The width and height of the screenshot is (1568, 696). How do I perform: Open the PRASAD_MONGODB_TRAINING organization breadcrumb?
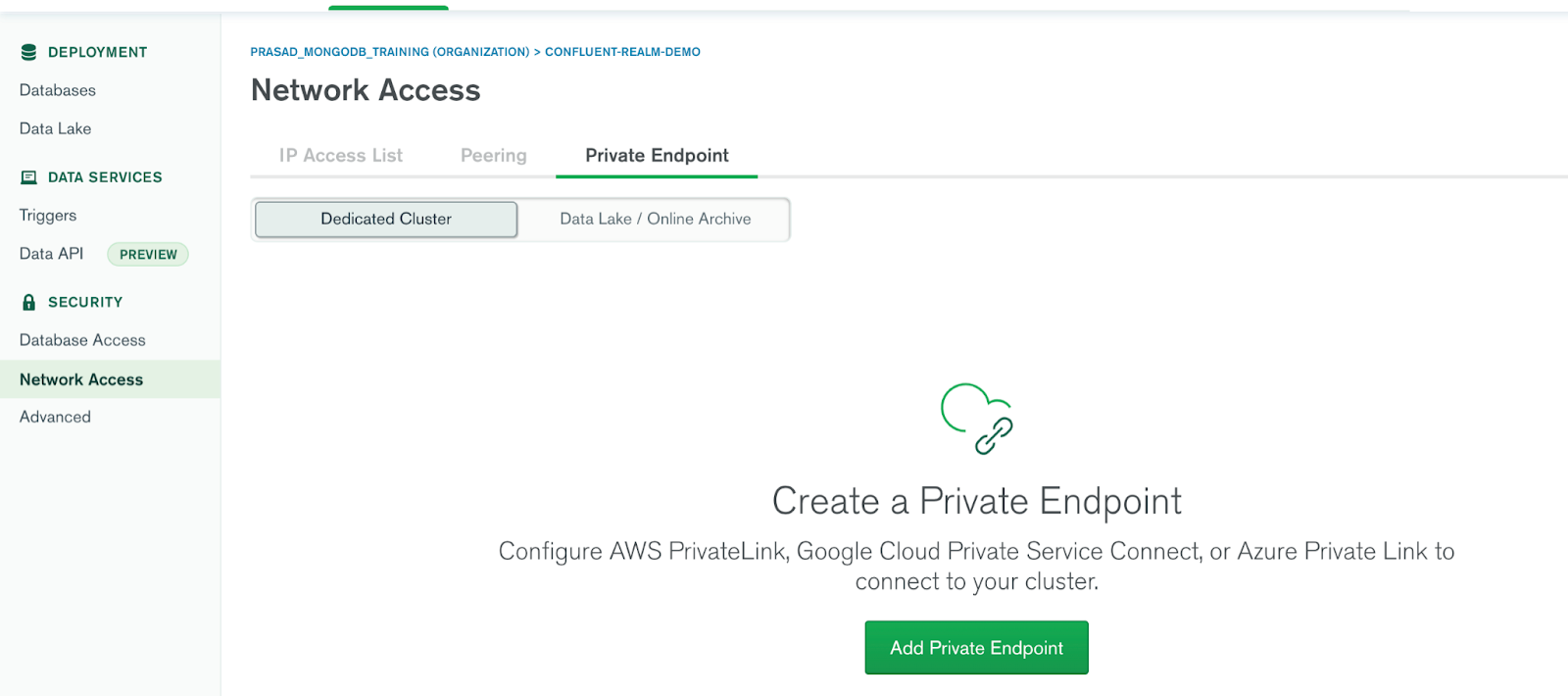(389, 52)
